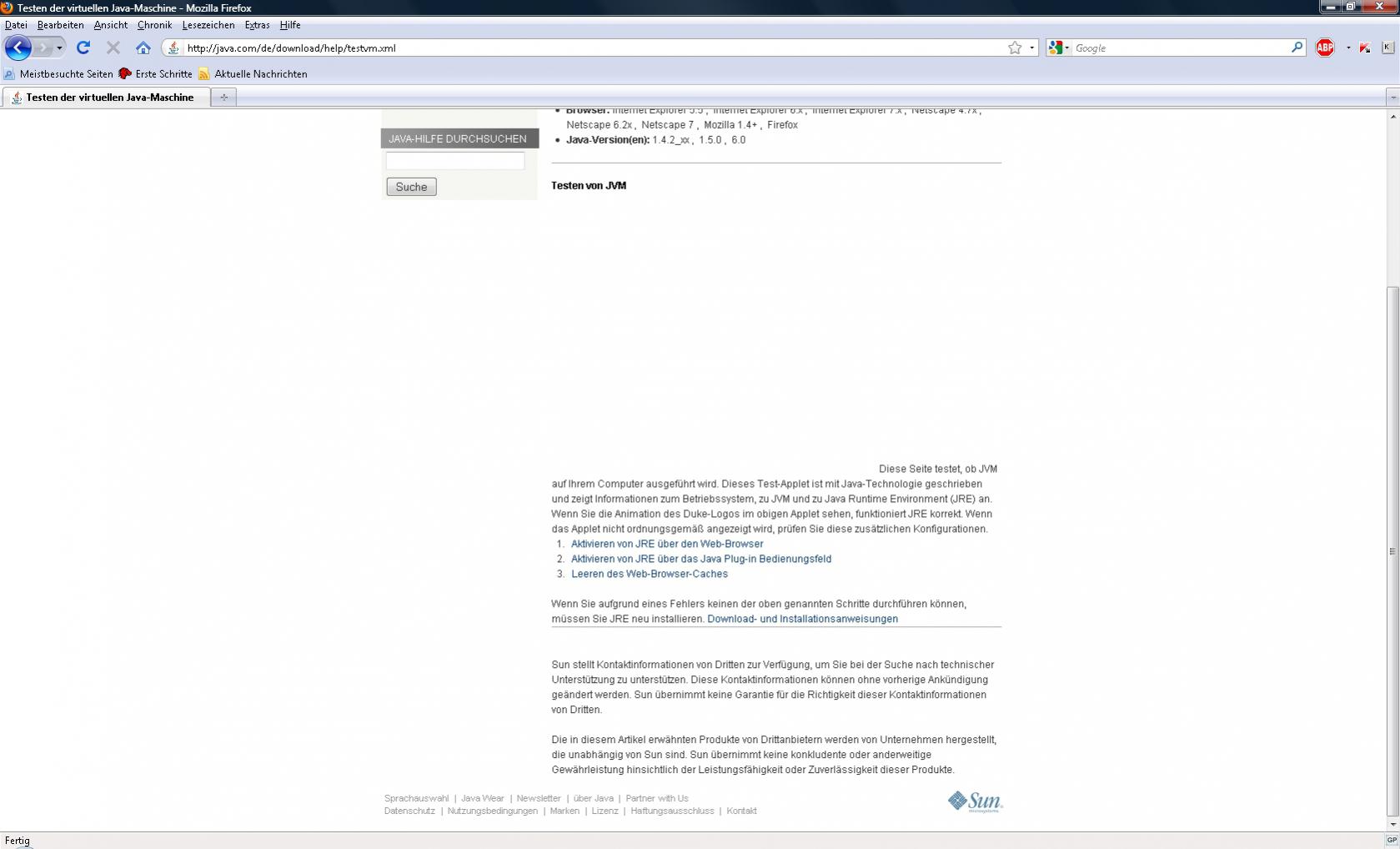Click the scrollbar down arrow
Screen dimensions: 1400x849
click(1392, 824)
